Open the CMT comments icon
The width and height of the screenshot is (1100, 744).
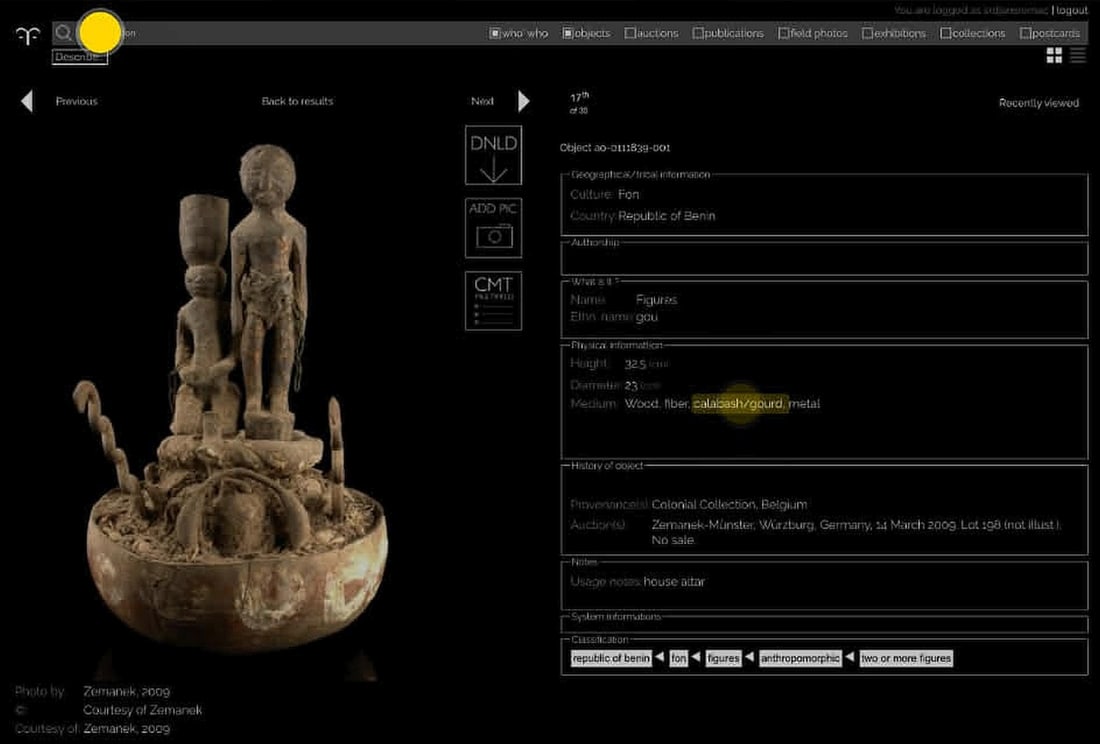(493, 301)
